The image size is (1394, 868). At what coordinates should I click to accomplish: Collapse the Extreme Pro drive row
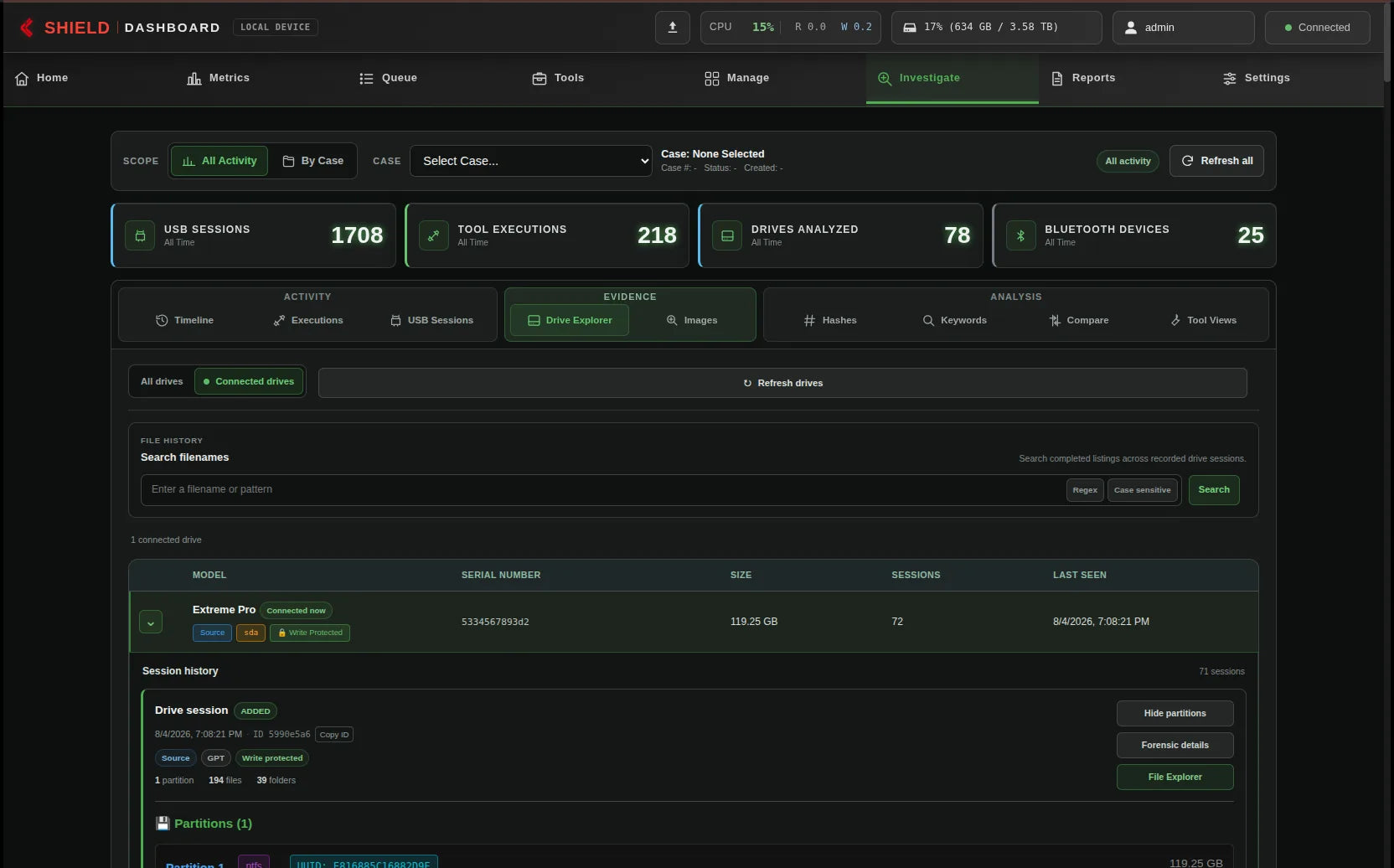click(151, 623)
